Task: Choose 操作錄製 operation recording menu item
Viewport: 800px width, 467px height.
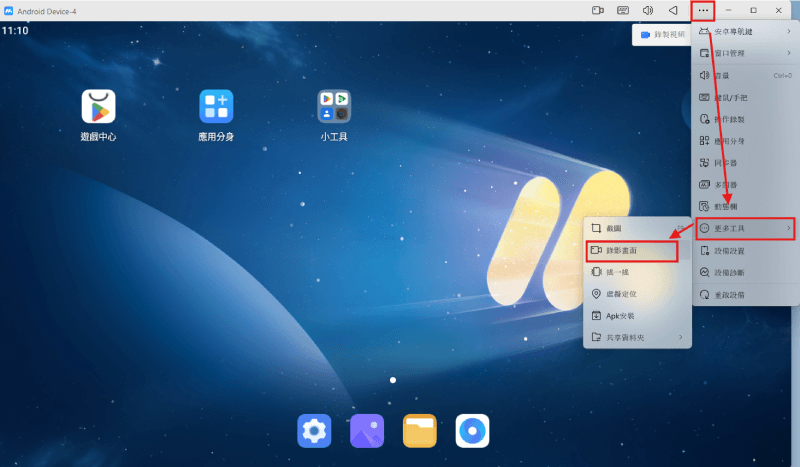Action: point(745,119)
